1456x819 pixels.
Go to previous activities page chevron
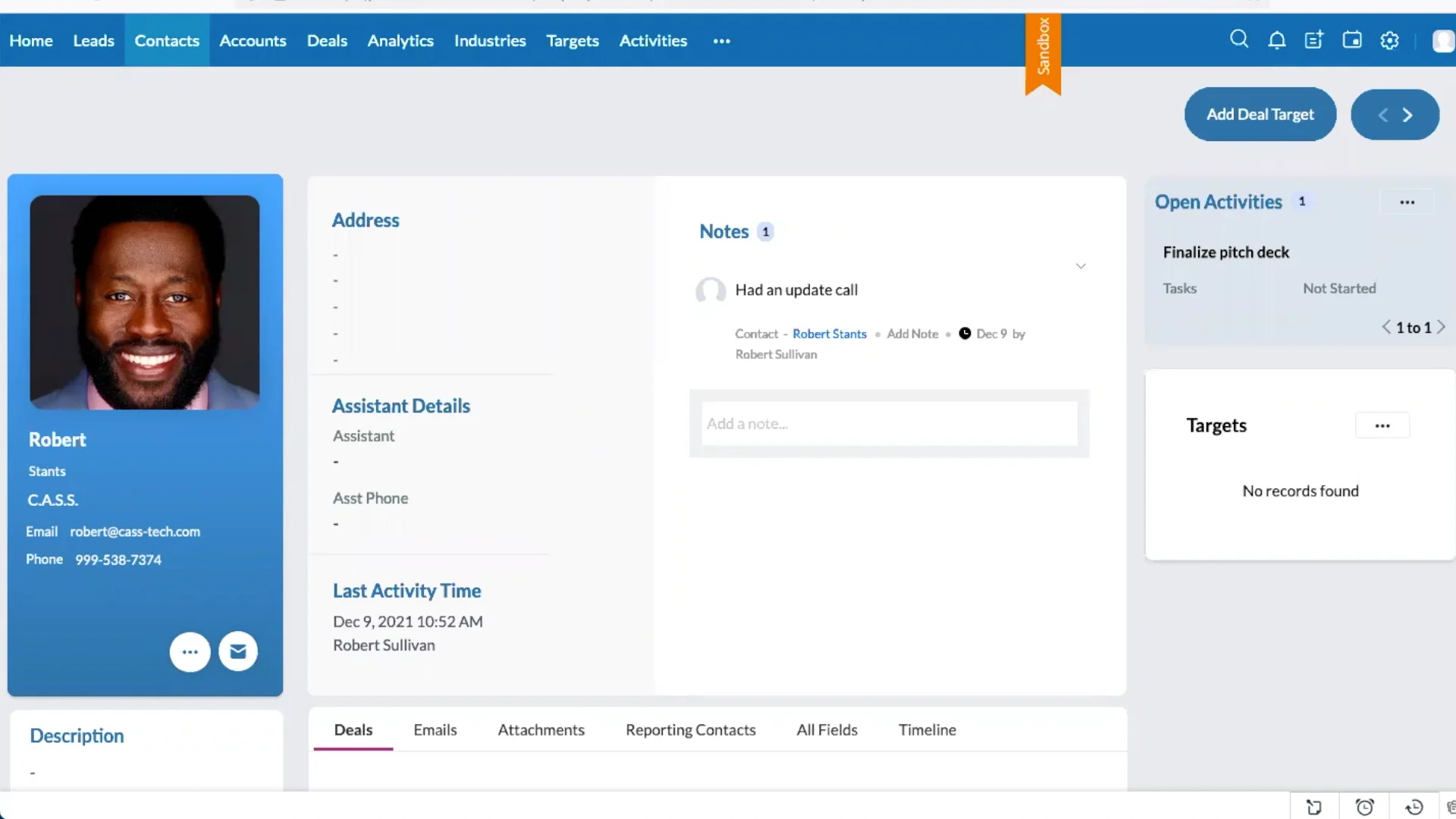[1386, 327]
